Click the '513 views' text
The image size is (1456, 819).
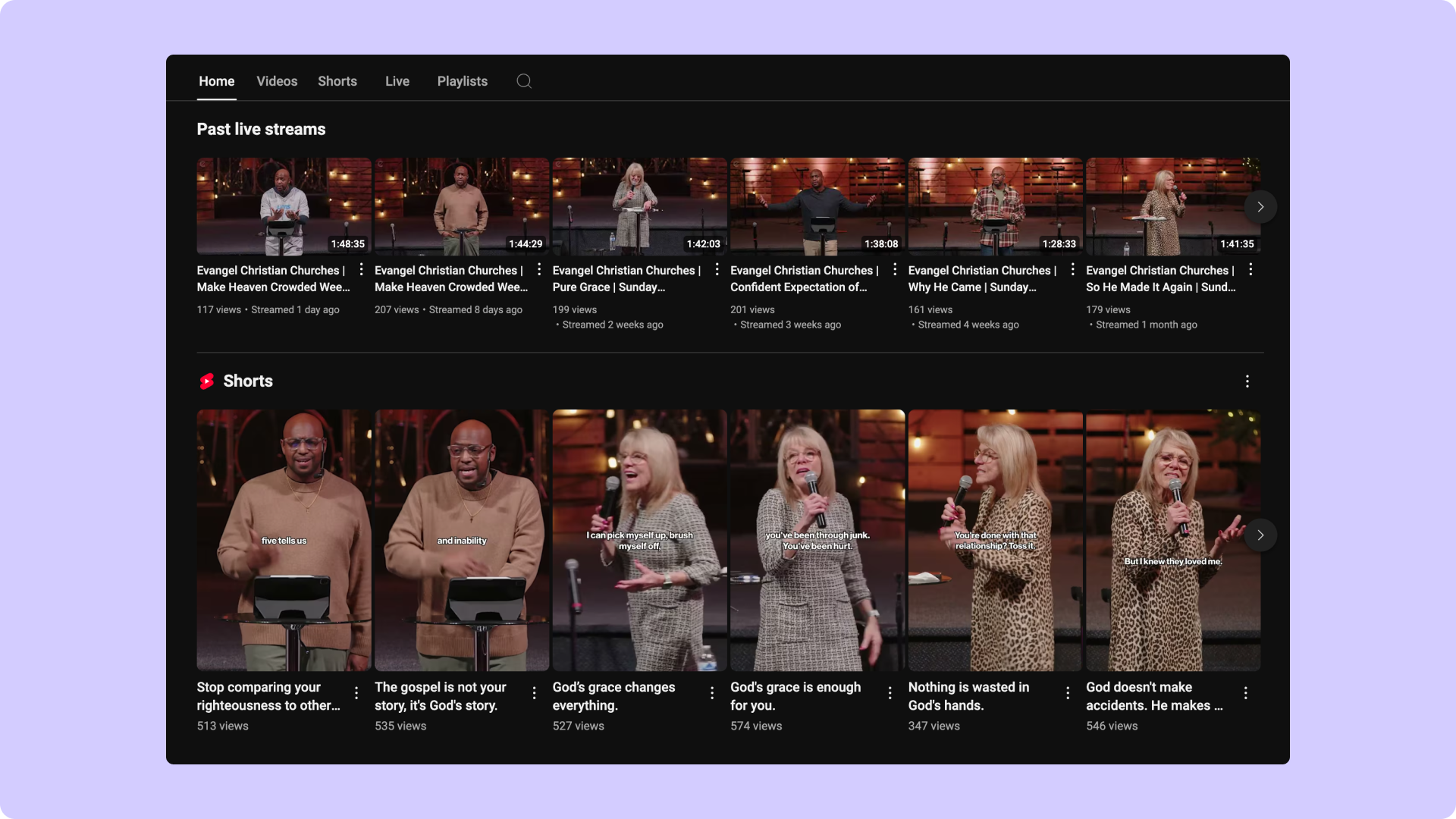(x=223, y=726)
